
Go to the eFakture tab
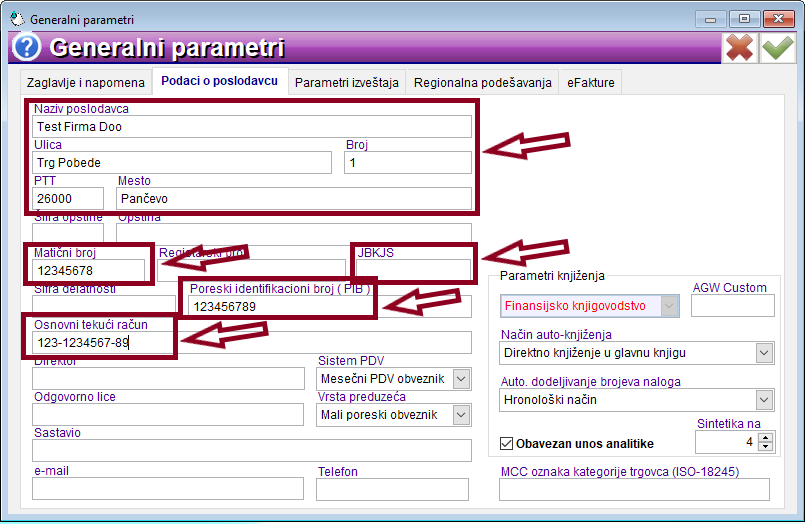coord(591,82)
